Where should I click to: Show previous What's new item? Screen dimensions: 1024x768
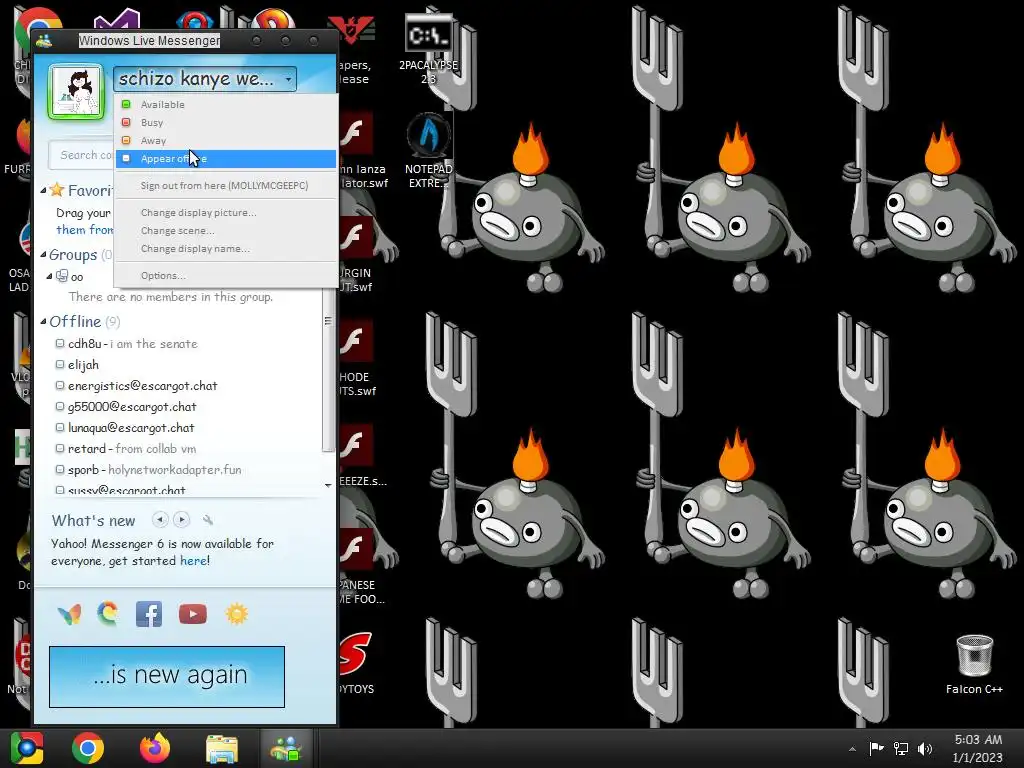[x=159, y=520]
